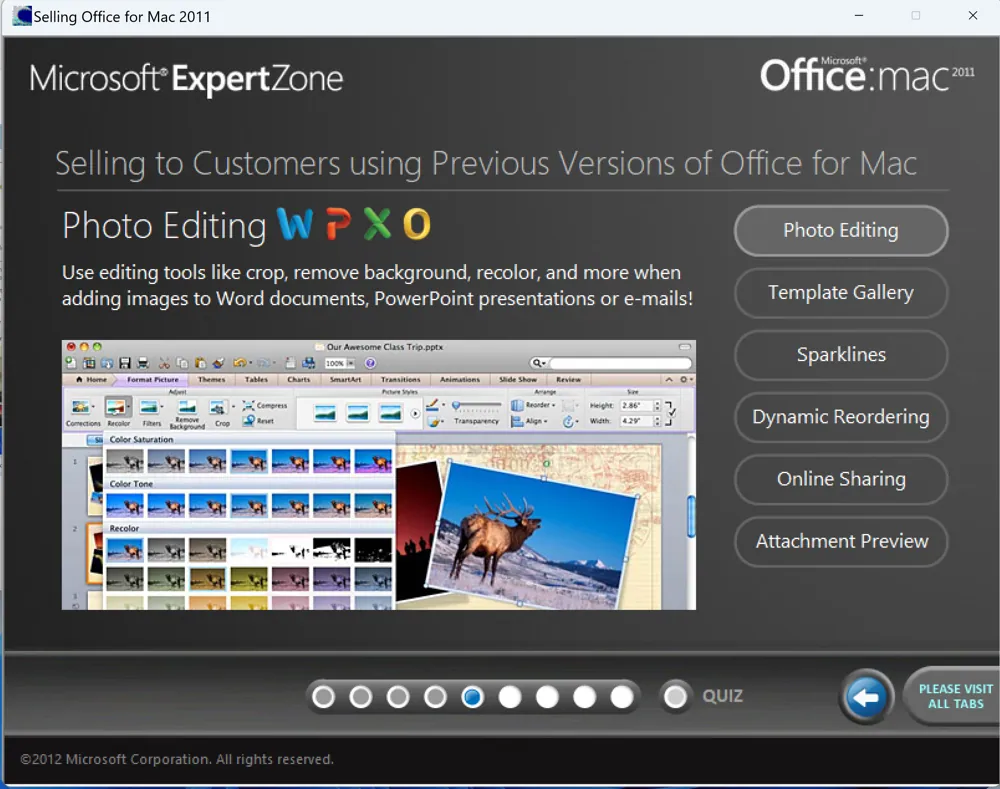Image resolution: width=1000 pixels, height=789 pixels.
Task: Click the Copy icon in PowerPoint screenshot toolbar
Action: click(182, 363)
